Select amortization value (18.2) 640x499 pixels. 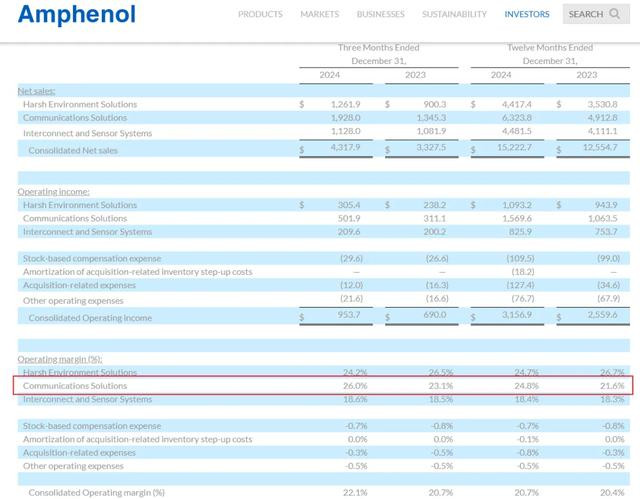(523, 272)
